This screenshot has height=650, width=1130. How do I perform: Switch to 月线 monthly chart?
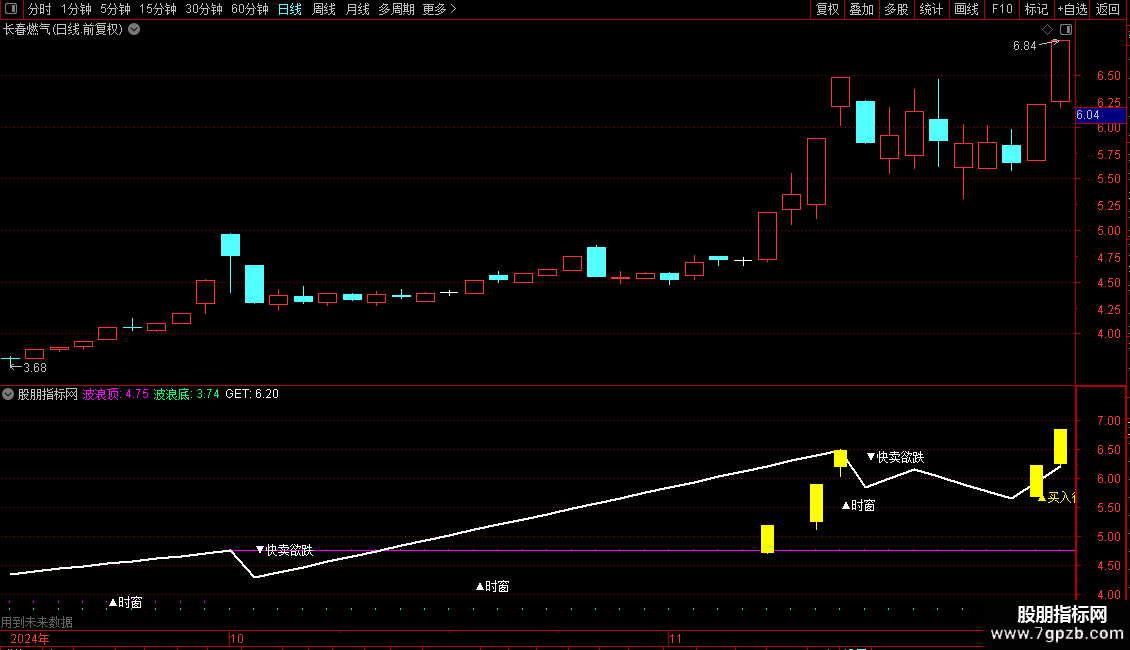click(x=357, y=9)
